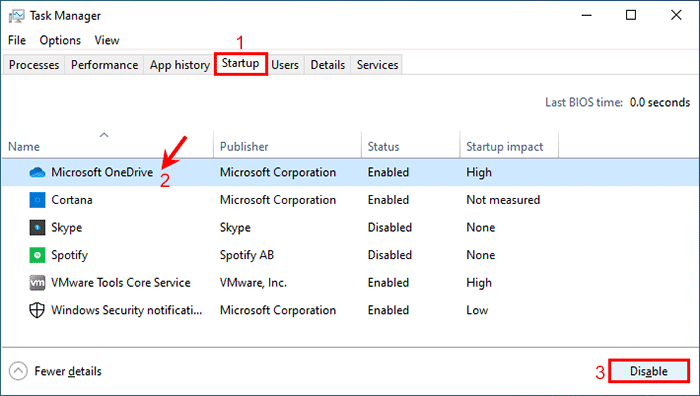Switch to the Details tab

328,65
